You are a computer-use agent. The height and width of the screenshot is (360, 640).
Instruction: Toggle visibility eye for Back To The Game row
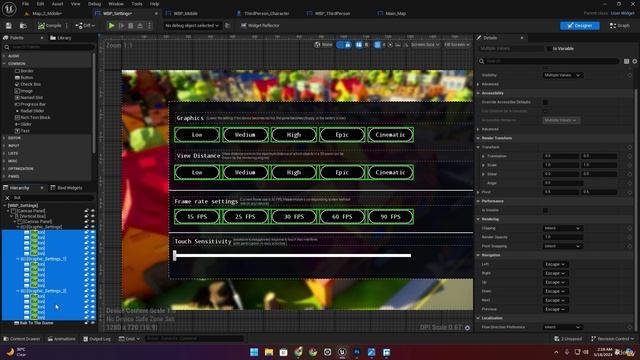click(93, 323)
